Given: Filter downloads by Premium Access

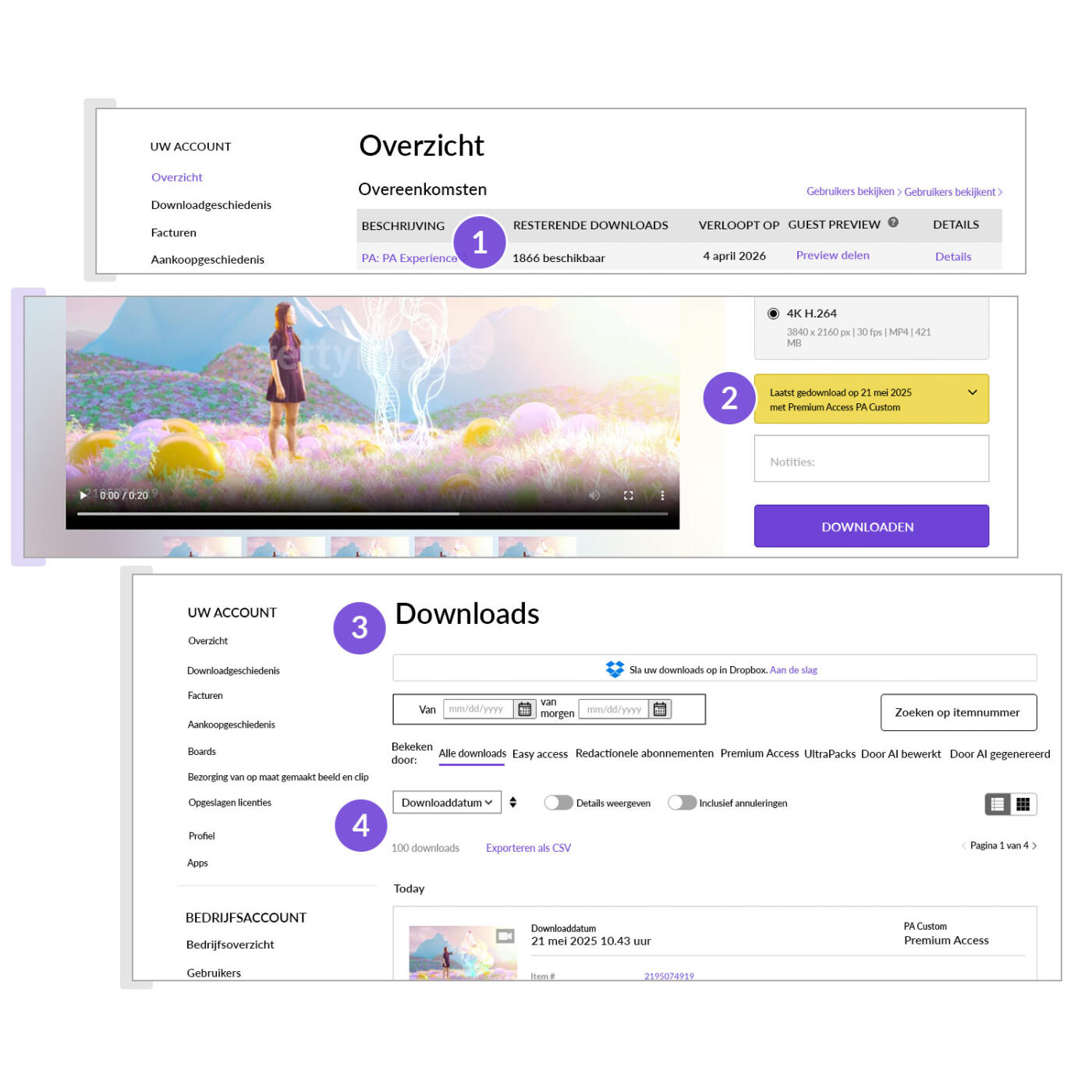Looking at the screenshot, I should (x=759, y=753).
